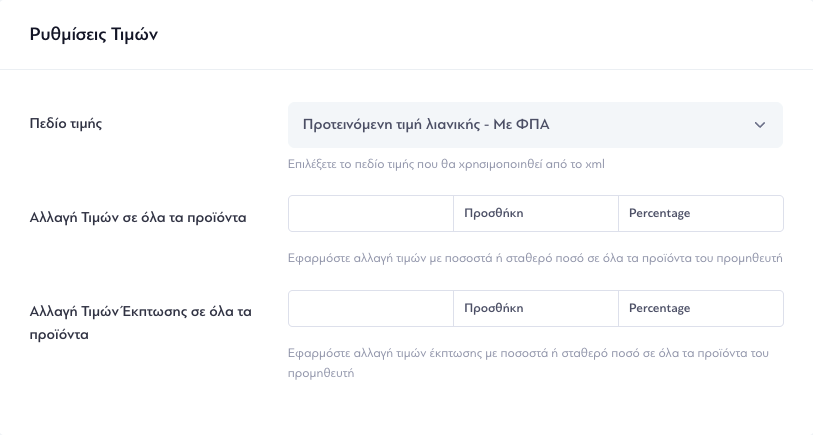Click the hint below the Αλλαγή Τιμών row
The height and width of the screenshot is (435, 813).
coord(535,258)
